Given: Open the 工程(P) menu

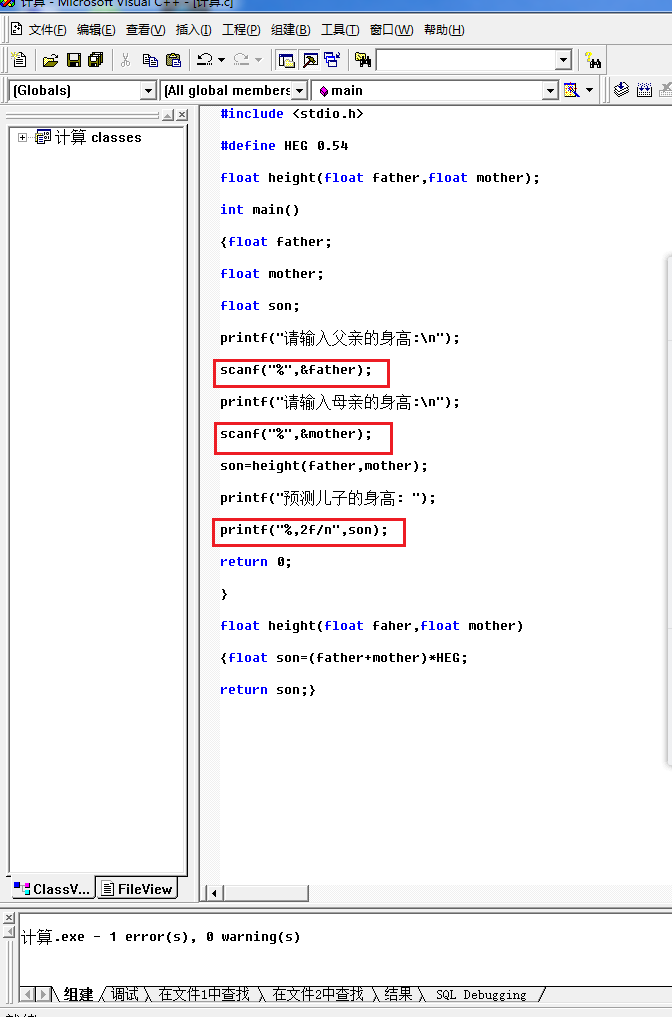Looking at the screenshot, I should pyautogui.click(x=241, y=30).
